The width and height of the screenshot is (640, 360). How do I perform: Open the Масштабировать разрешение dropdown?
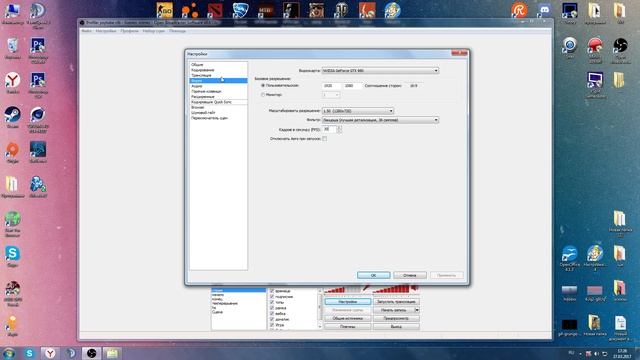coord(358,111)
